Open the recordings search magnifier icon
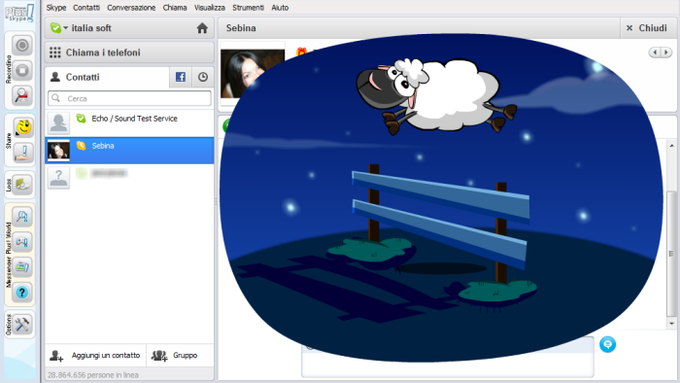 tap(22, 95)
